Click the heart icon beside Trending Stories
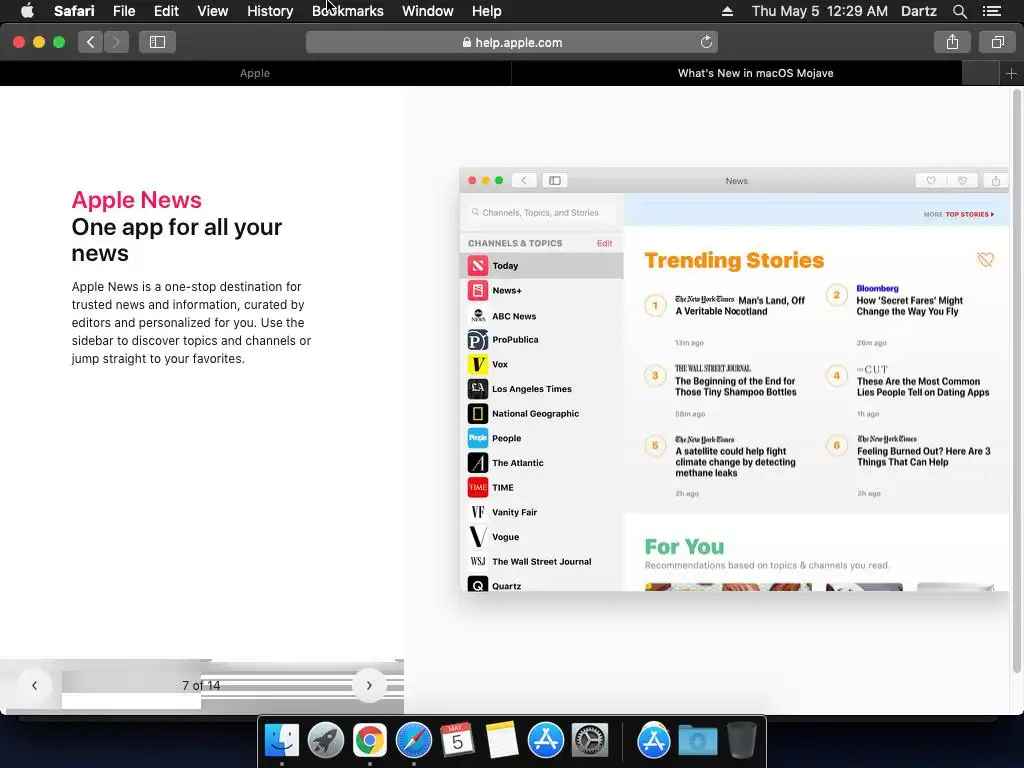 click(x=985, y=260)
